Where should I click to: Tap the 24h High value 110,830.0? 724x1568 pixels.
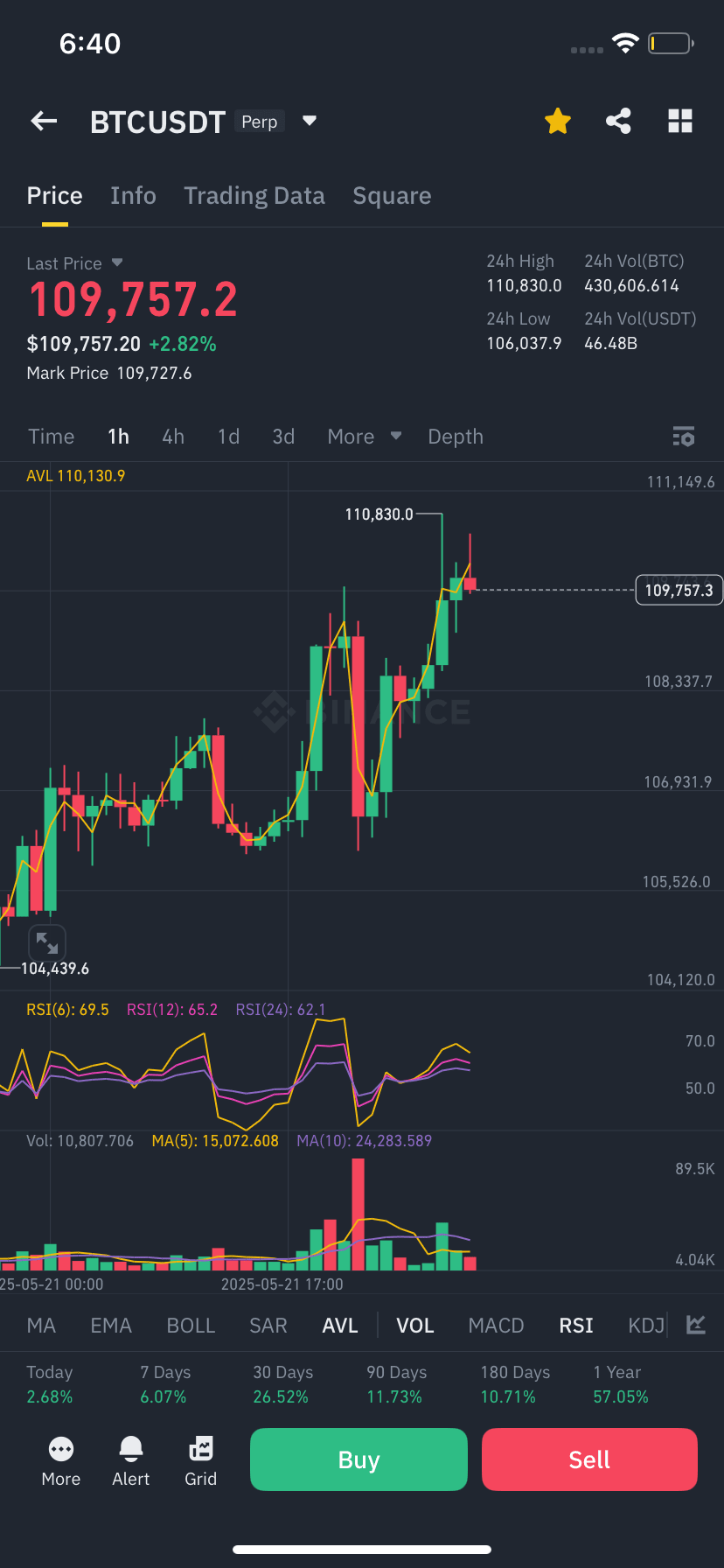click(x=524, y=285)
